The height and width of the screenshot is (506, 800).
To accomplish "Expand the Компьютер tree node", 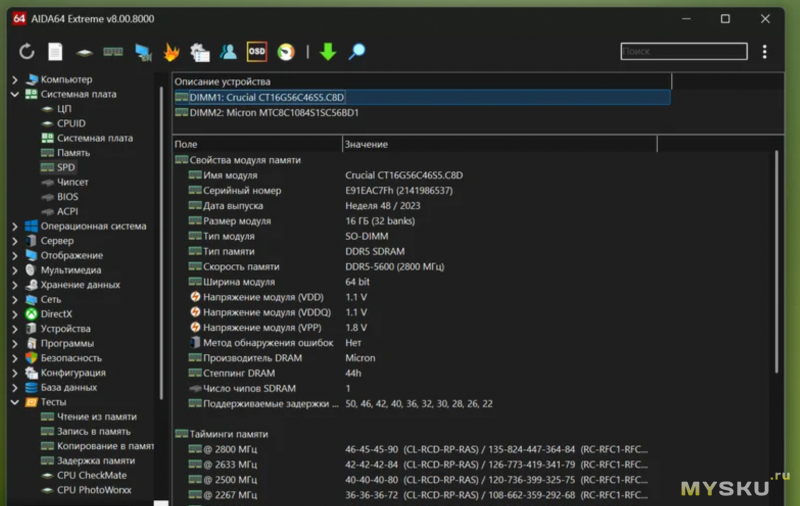I will click(x=15, y=80).
